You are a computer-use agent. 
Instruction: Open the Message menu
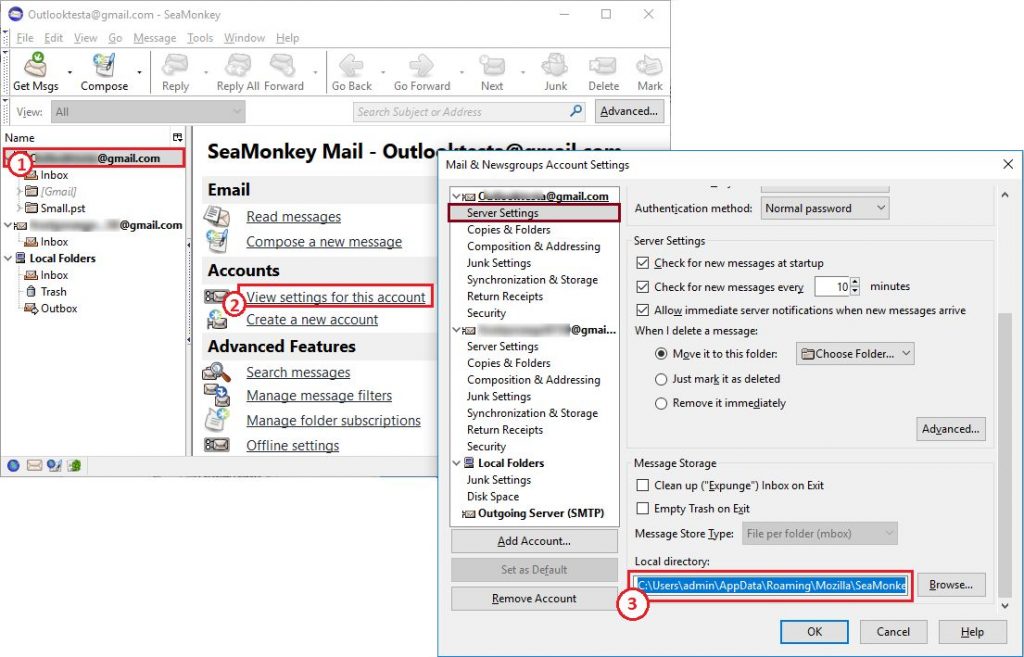pyautogui.click(x=154, y=38)
